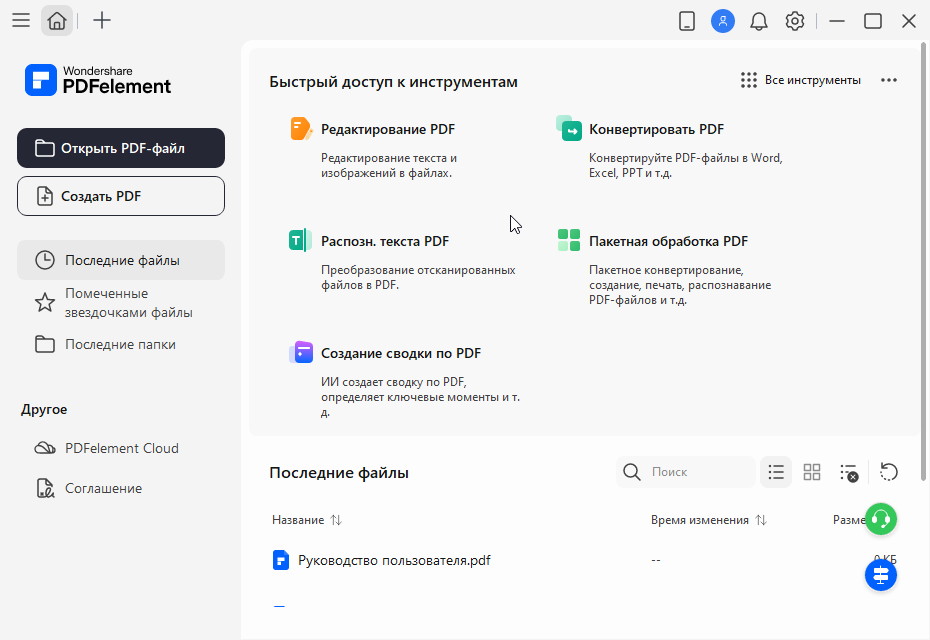Show notifications via bell icon

[759, 21]
